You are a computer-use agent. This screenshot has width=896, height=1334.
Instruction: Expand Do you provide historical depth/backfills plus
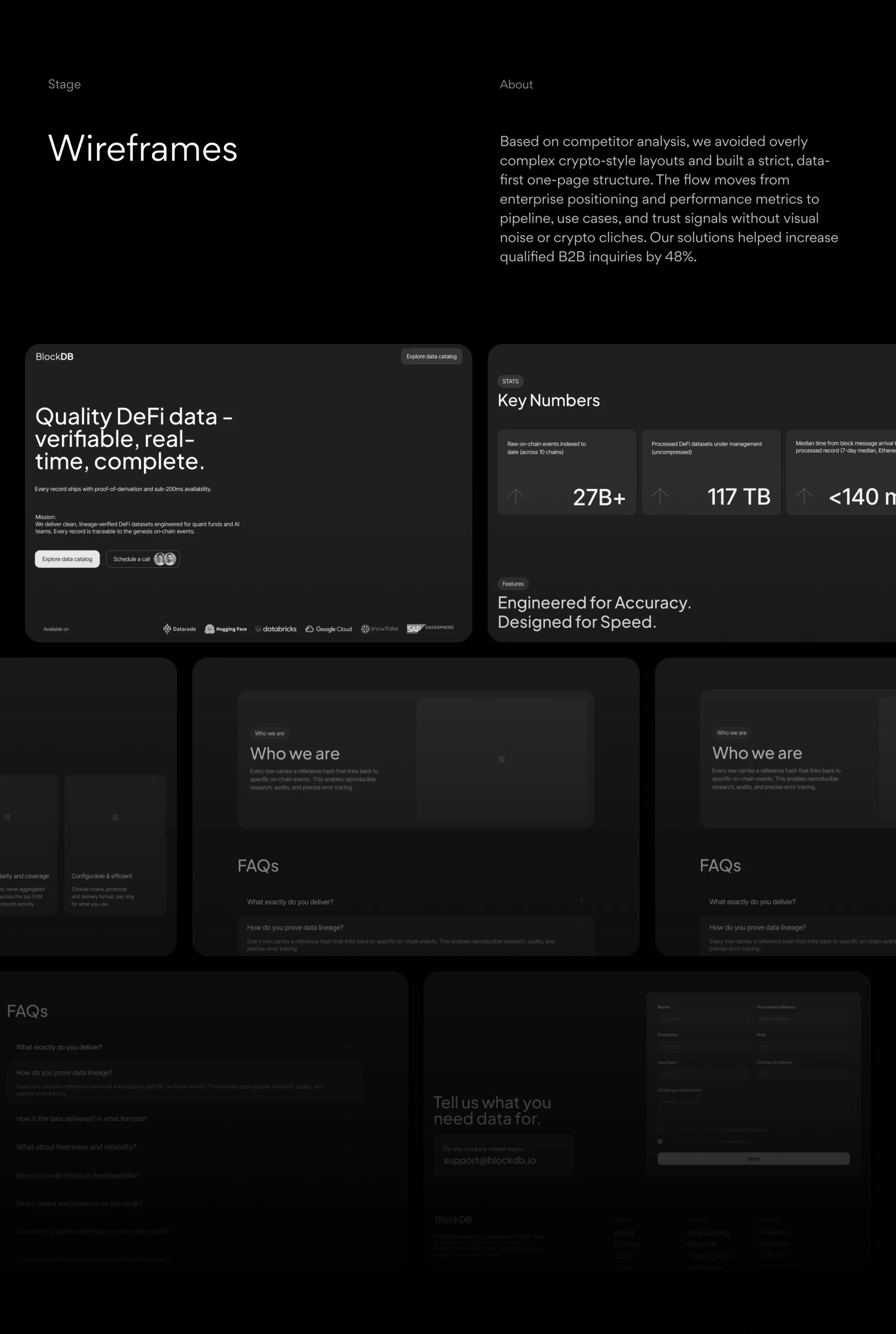[x=349, y=1174]
